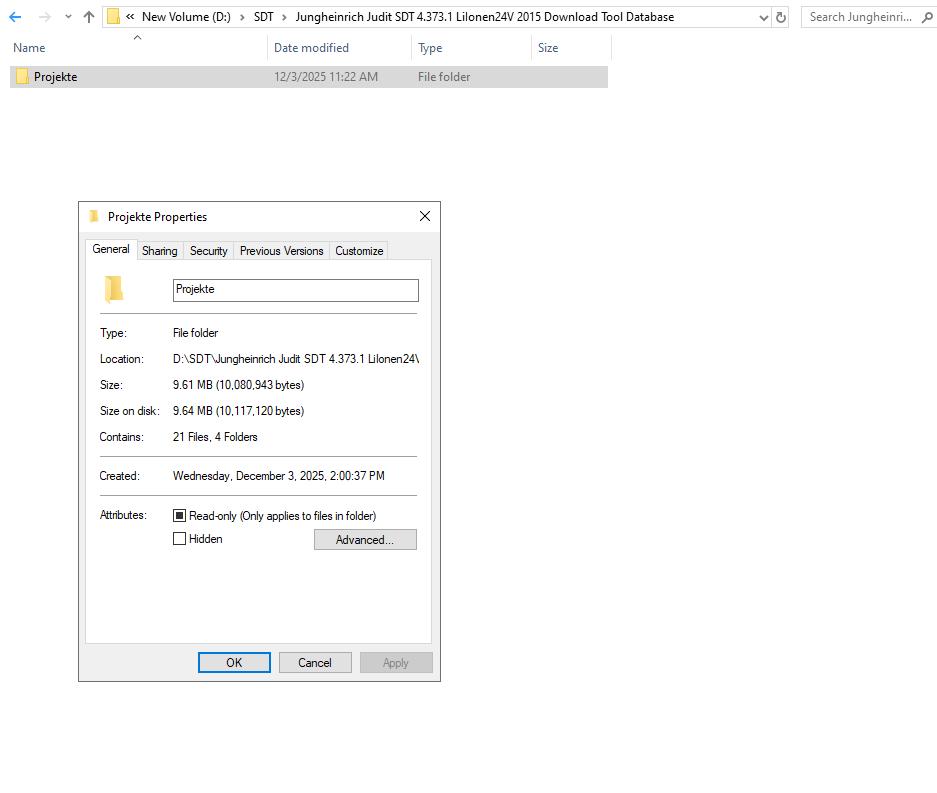
Task: Open the address bar history dropdown
Action: click(x=762, y=17)
